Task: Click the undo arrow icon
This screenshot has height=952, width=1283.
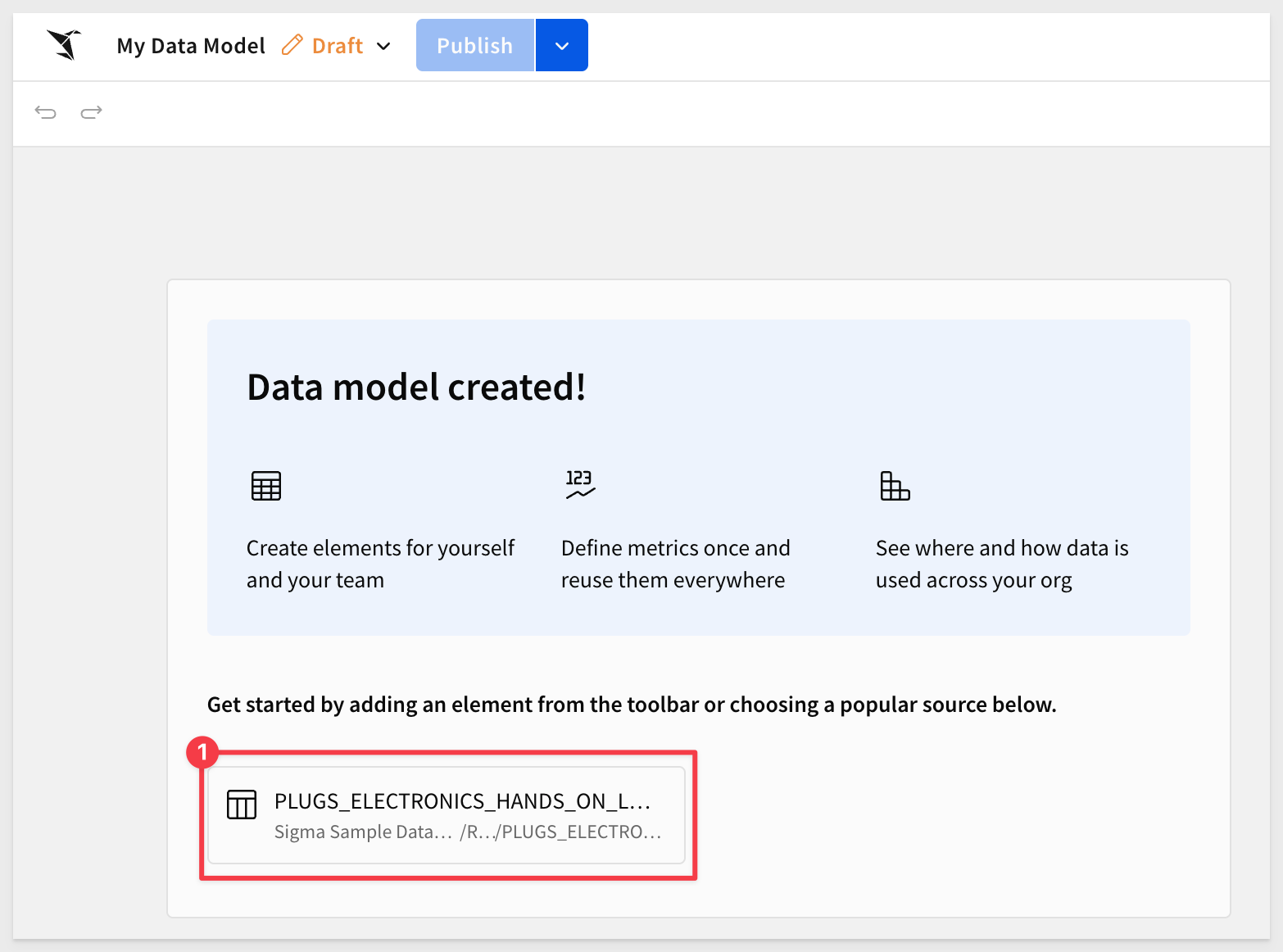Action: click(45, 112)
